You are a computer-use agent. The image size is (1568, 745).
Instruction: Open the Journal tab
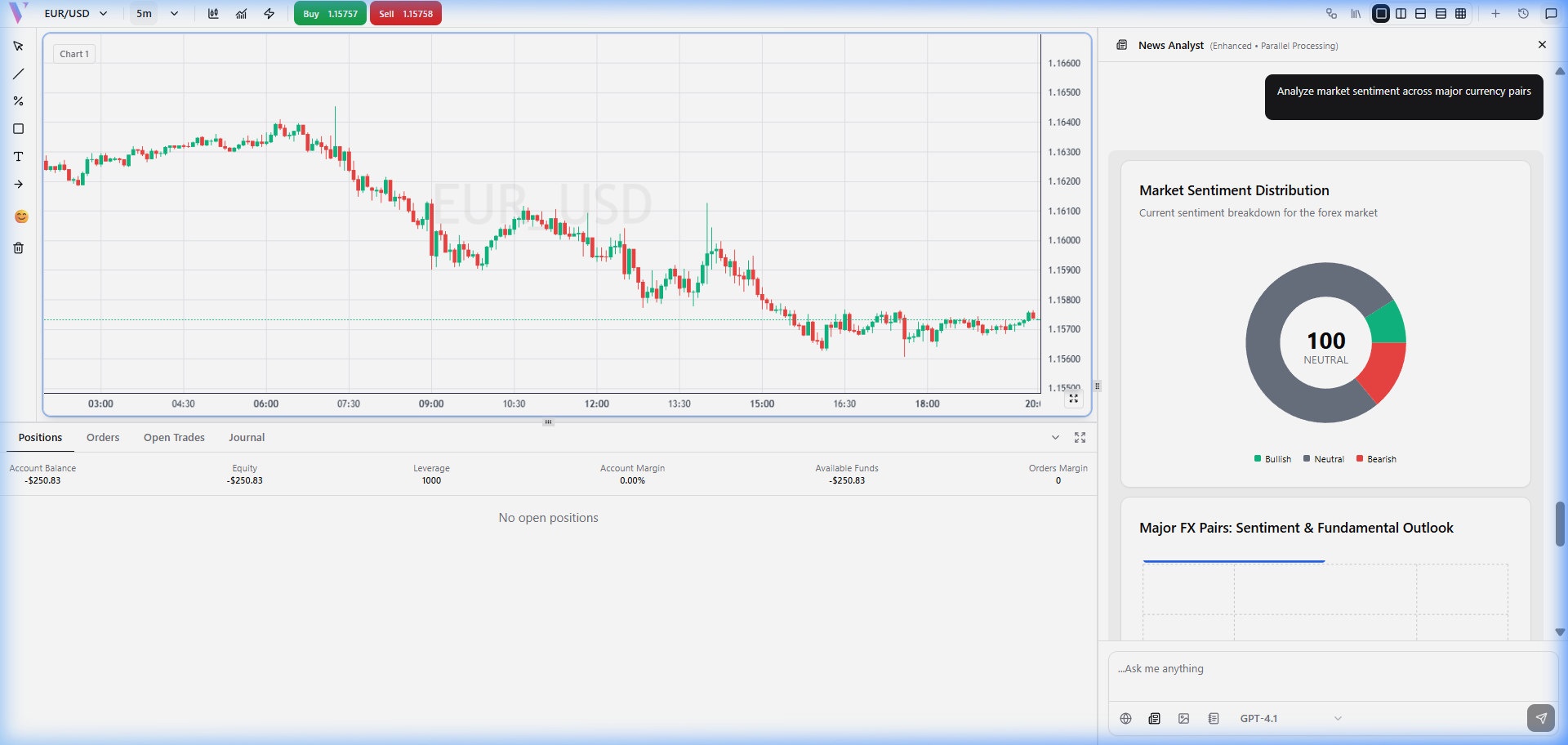[x=247, y=438]
